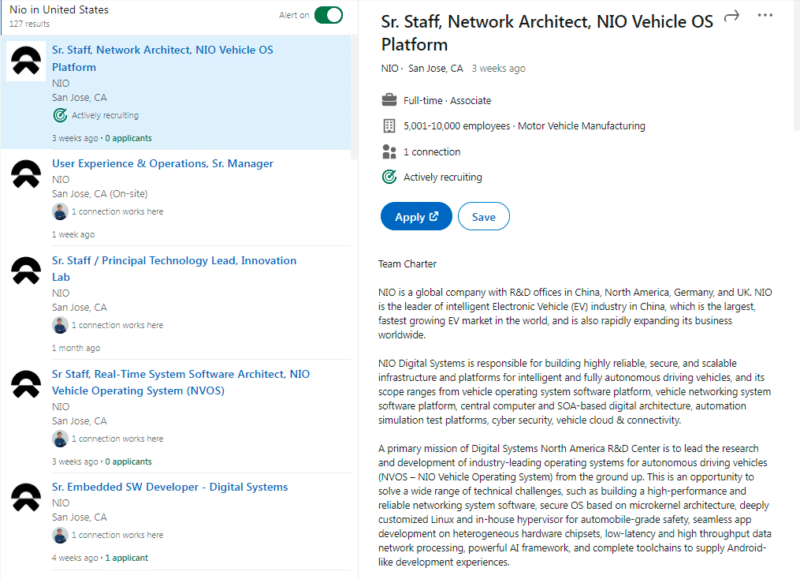Open Sr Staff Real-Time System Software Architect listing

(181, 383)
